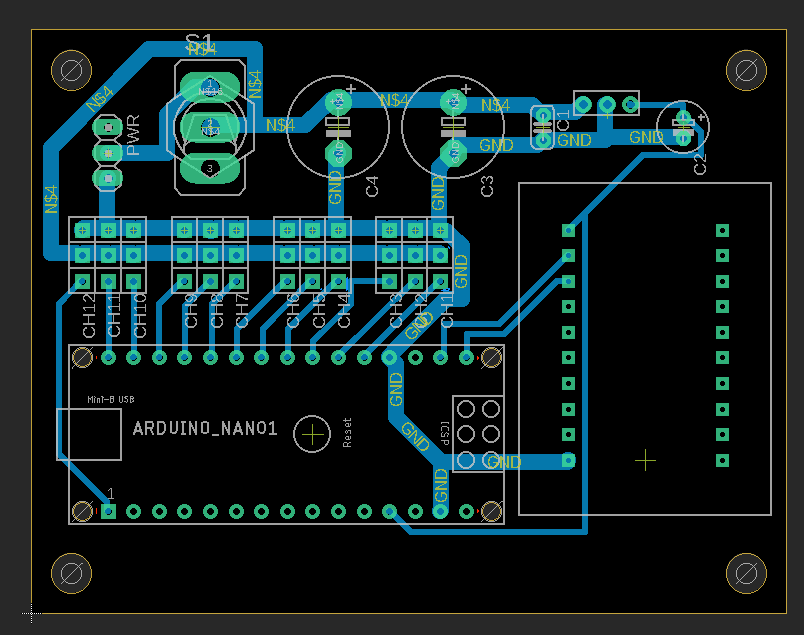Select the C1 capacitor label

(563, 121)
